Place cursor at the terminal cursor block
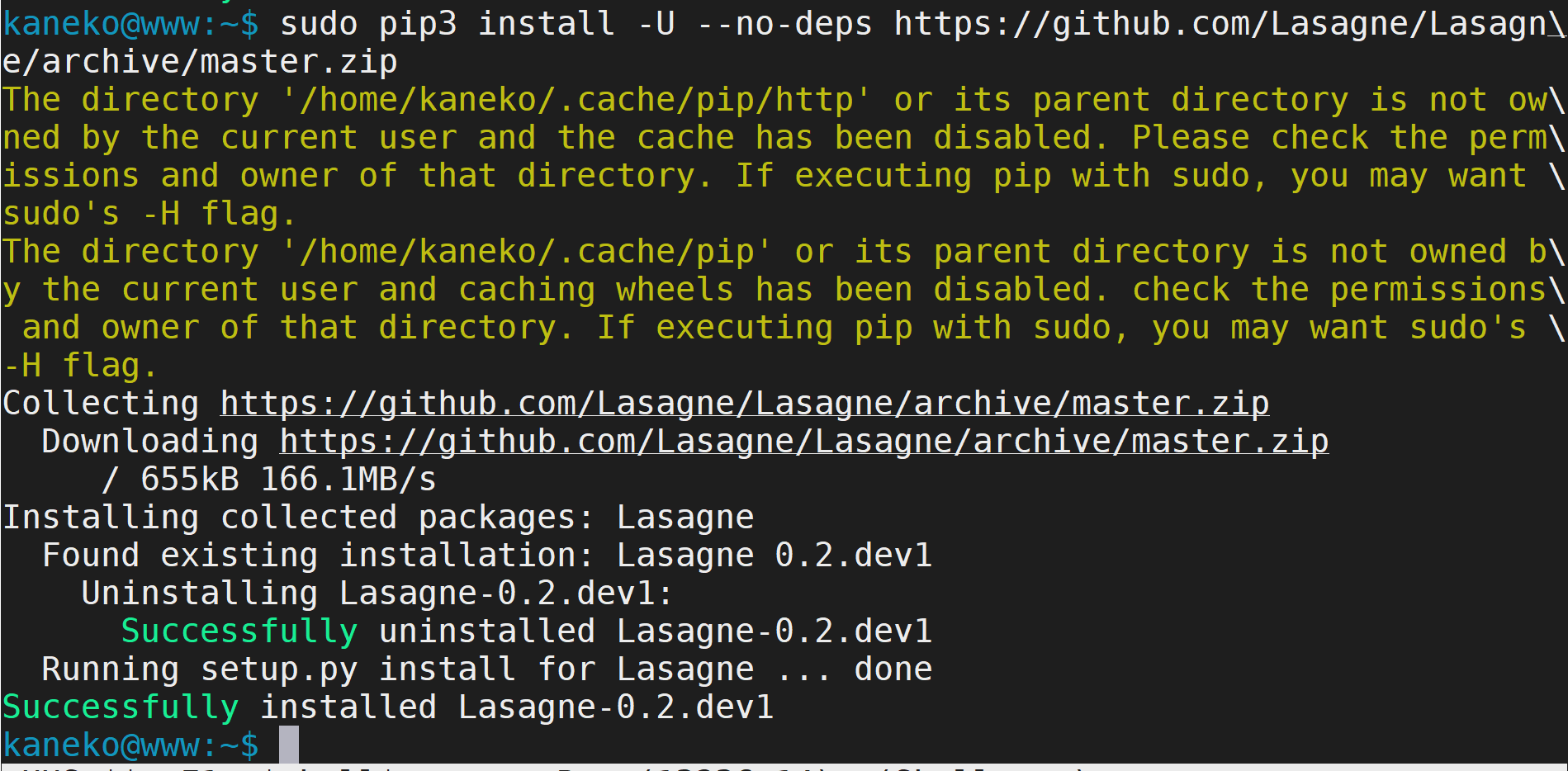The width and height of the screenshot is (1568, 771). click(x=289, y=745)
